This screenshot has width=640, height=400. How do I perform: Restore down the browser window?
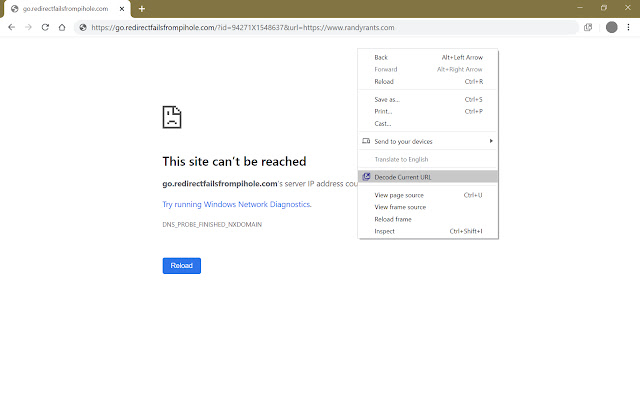[x=604, y=8]
